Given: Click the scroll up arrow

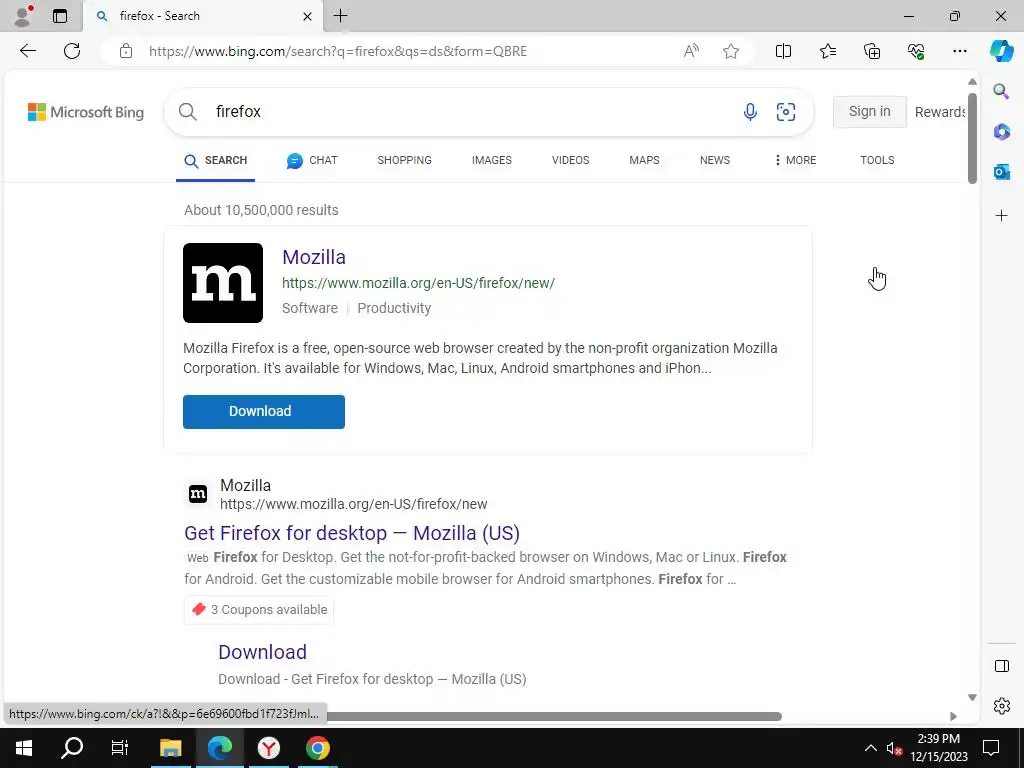Looking at the screenshot, I should tap(972, 82).
